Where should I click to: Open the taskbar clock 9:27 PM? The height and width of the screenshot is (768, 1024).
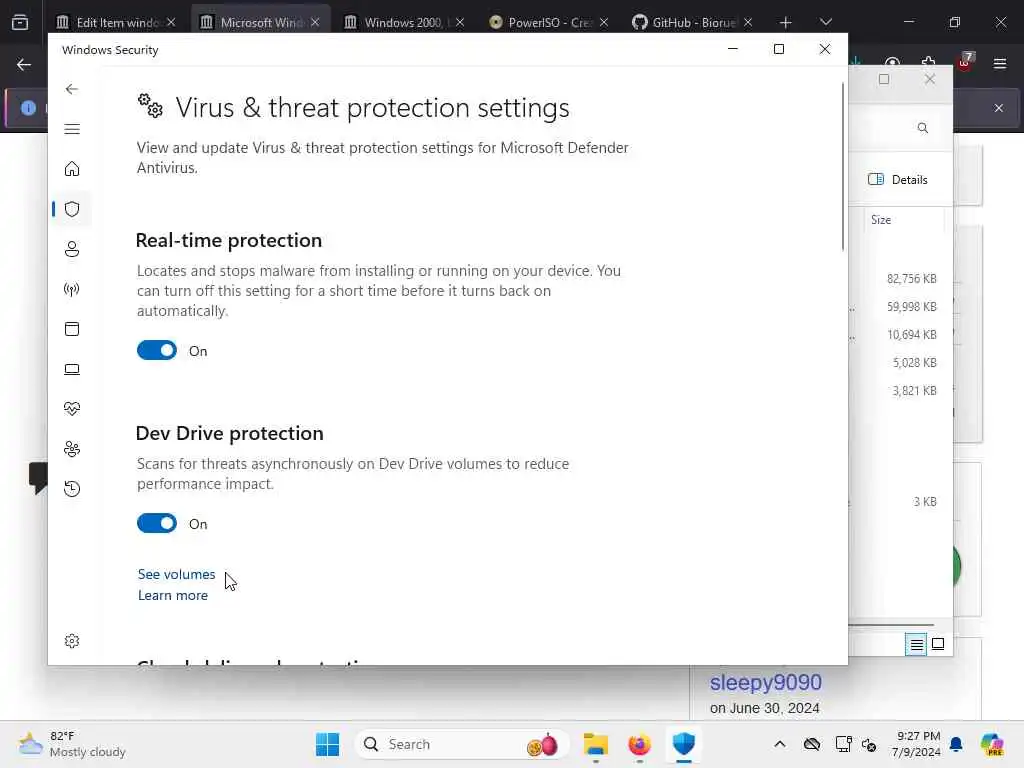pos(916,744)
